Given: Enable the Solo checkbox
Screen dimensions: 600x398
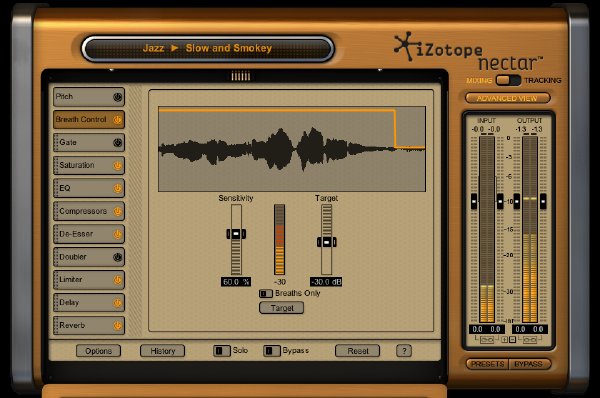Looking at the screenshot, I should pos(222,351).
